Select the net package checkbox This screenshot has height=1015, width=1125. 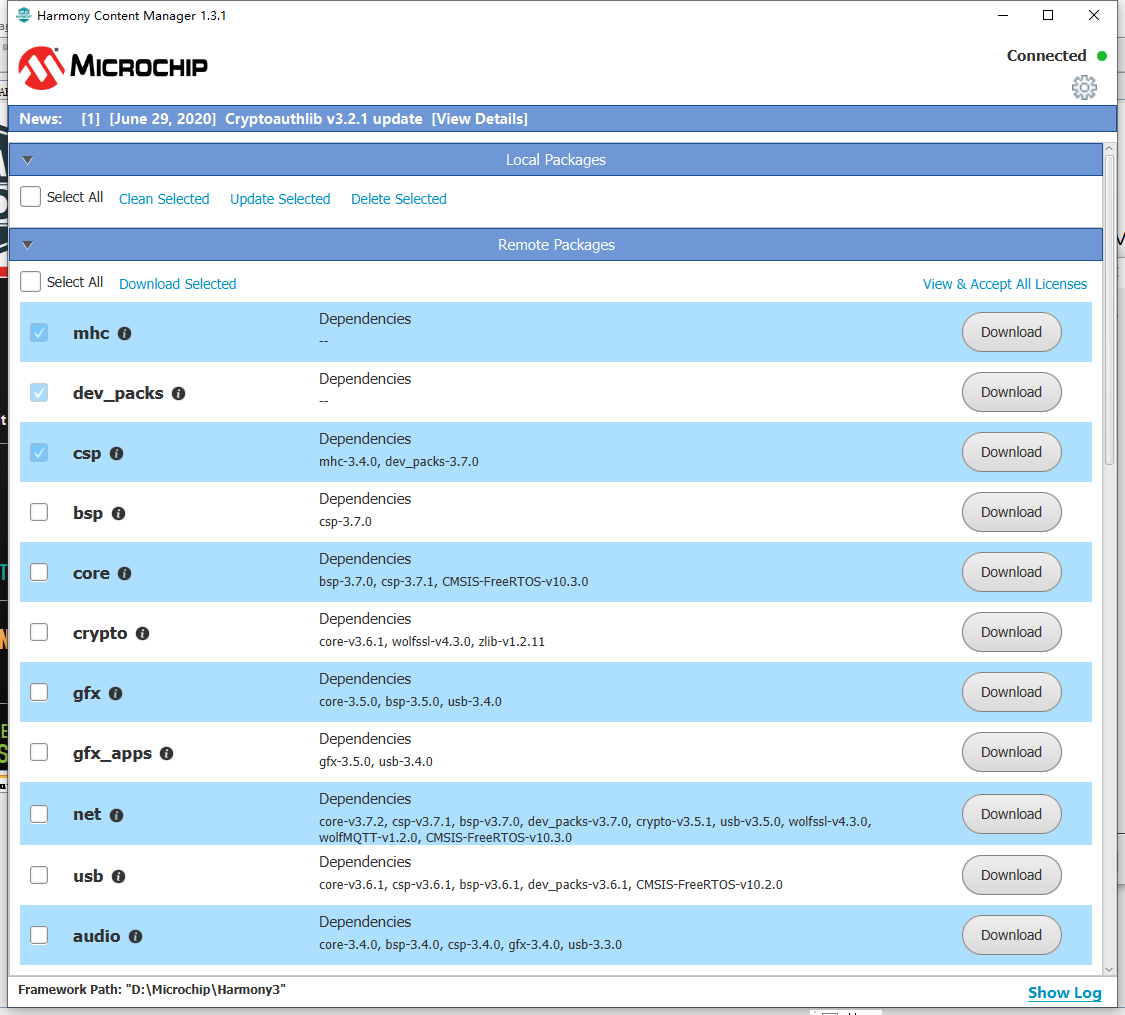pos(39,814)
